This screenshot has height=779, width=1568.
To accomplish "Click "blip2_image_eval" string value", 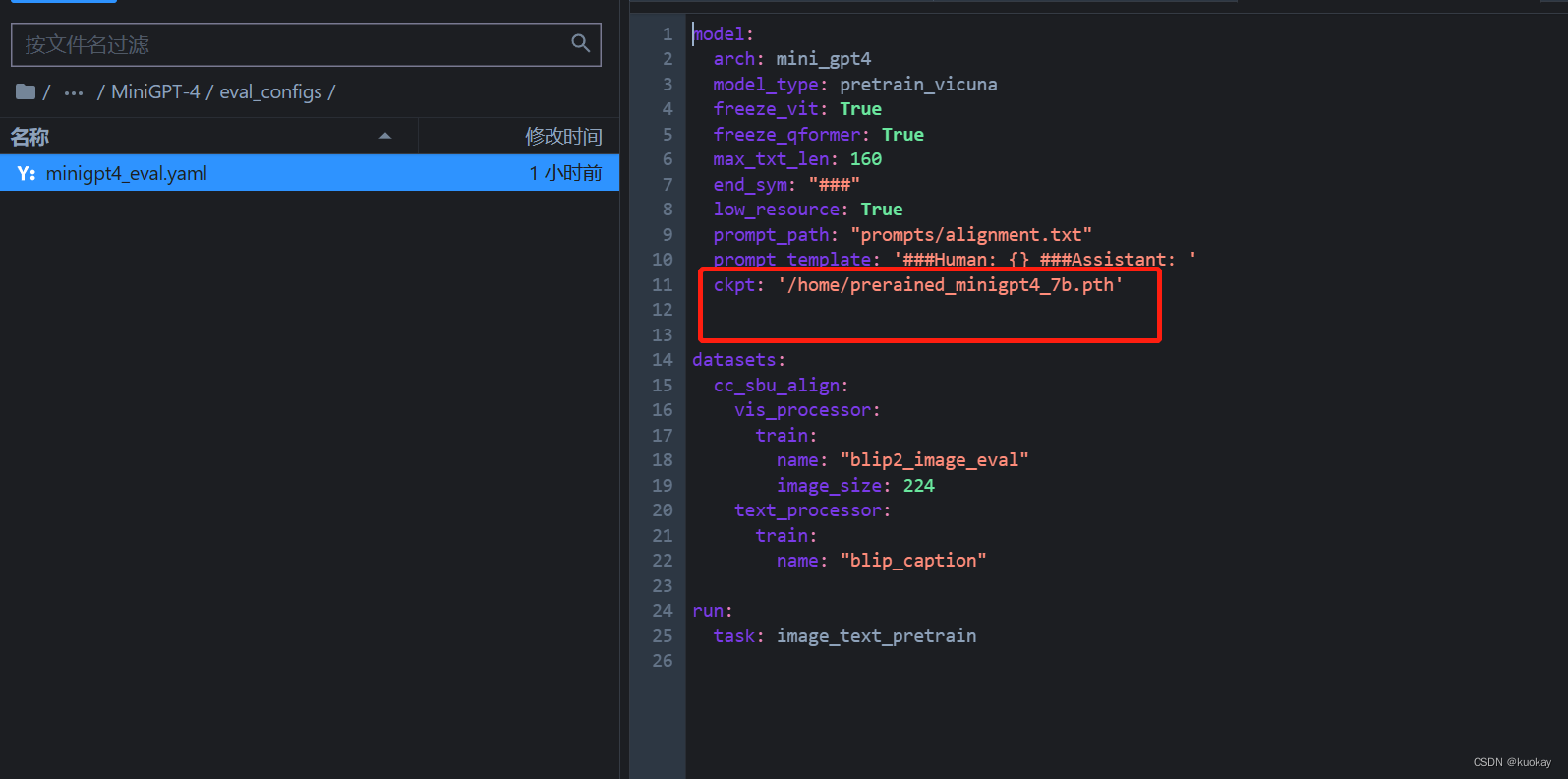I will click(934, 460).
